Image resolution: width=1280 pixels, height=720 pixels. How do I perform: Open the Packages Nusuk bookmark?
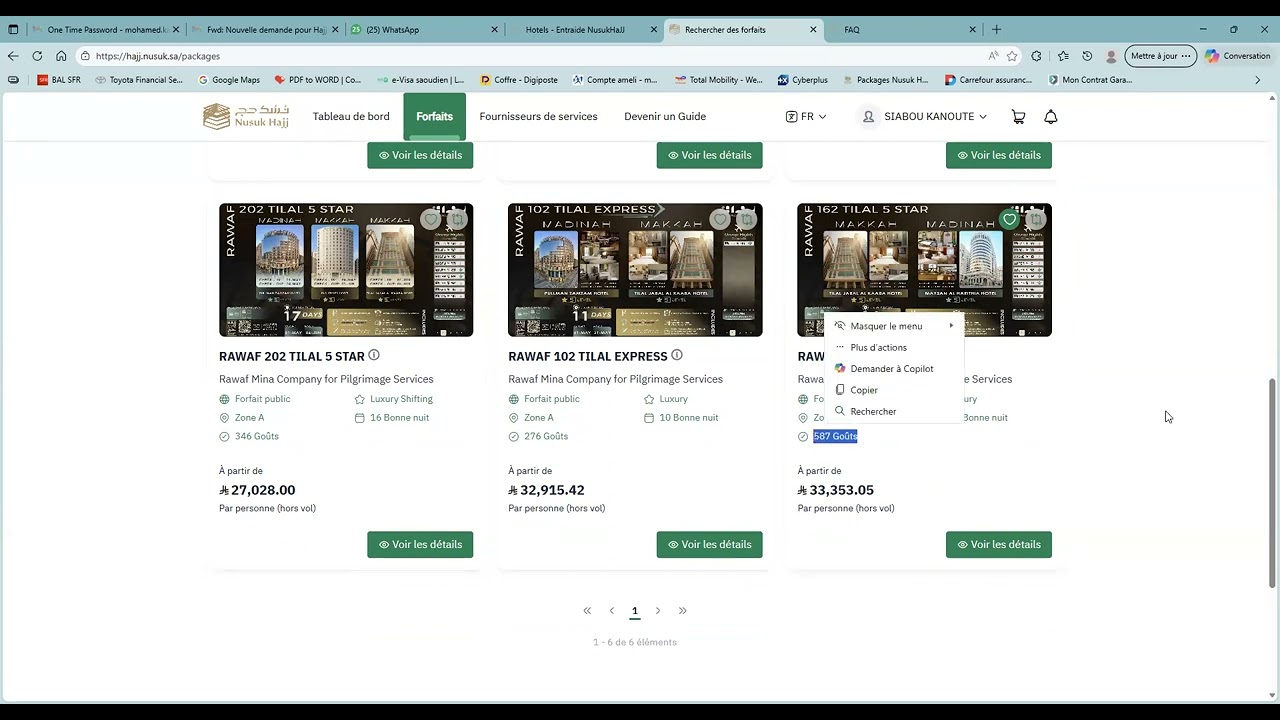pos(886,80)
